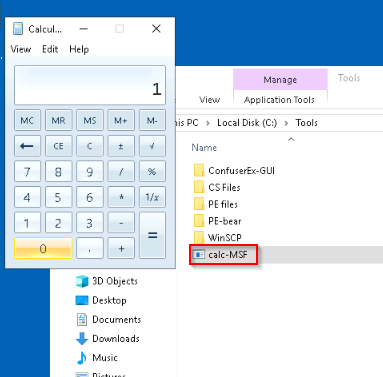Click the 2 digit key
Image resolution: width=383 pixels, height=377 pixels.
pos(58,223)
